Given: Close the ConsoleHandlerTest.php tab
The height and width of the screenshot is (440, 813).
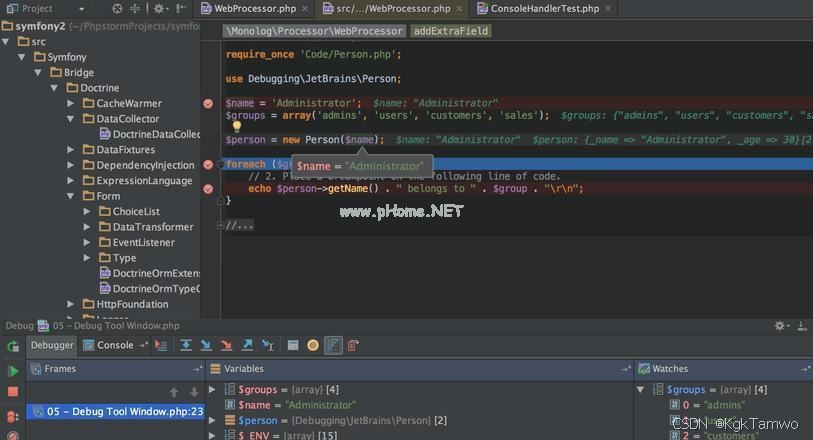Looking at the screenshot, I should tap(608, 9).
